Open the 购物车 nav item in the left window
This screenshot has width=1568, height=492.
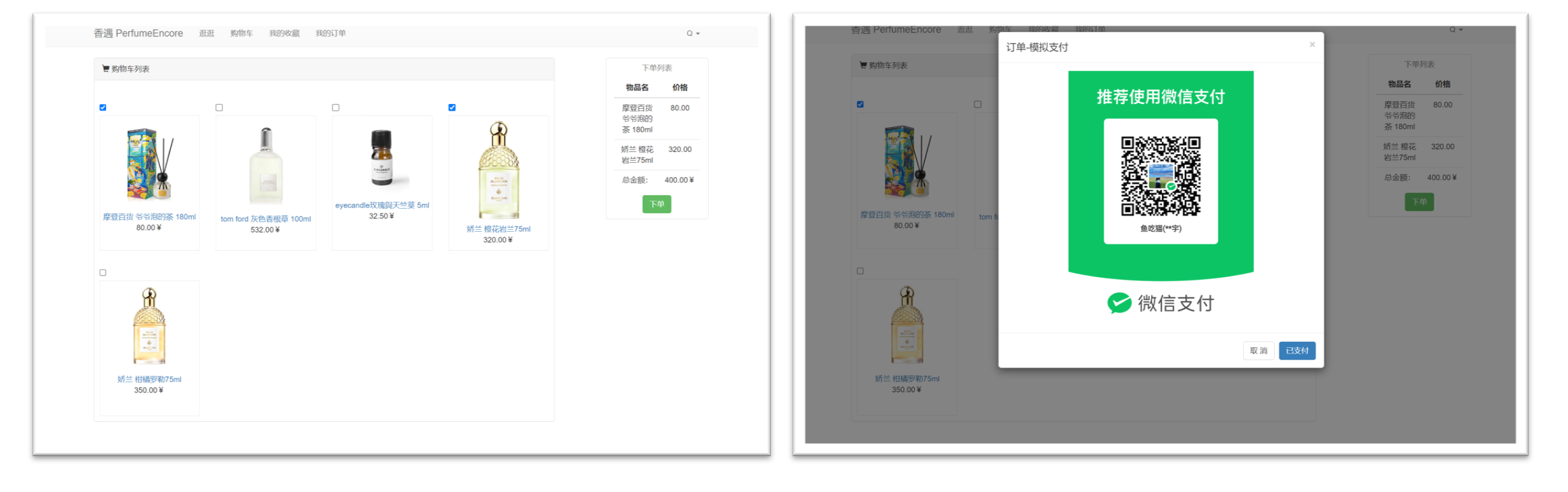coord(241,33)
